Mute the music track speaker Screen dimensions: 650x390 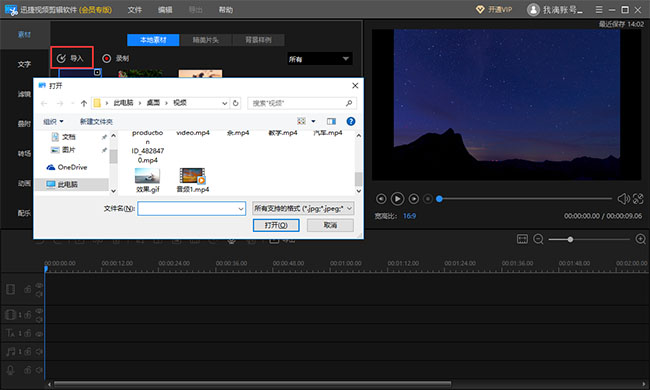[x=39, y=352]
